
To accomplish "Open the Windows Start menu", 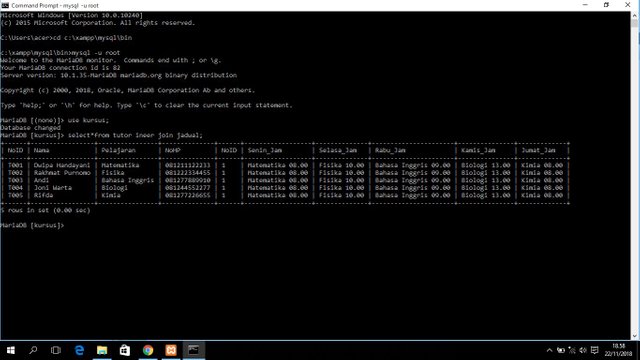I will 11,350.
